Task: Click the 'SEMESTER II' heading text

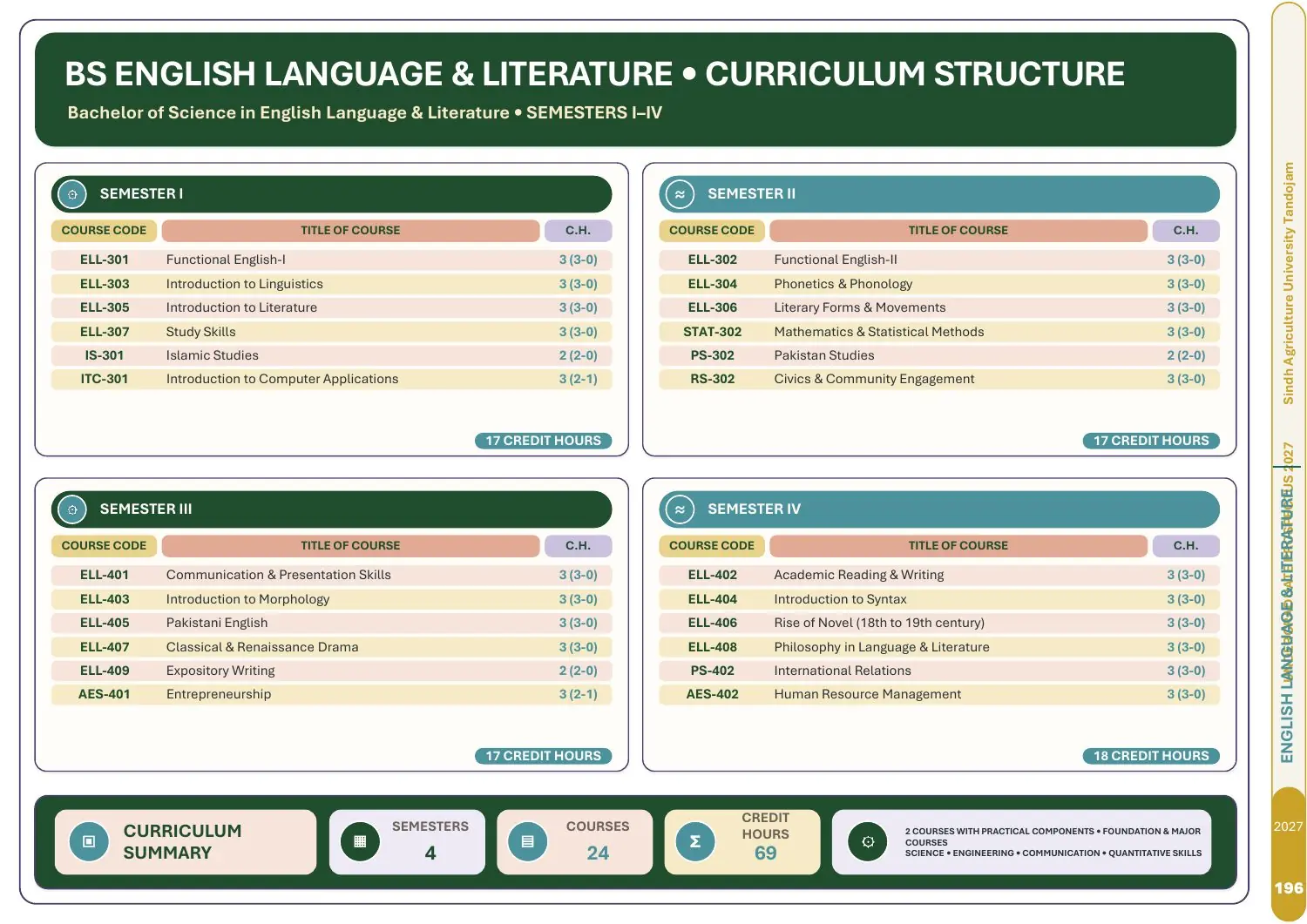Action: pyautogui.click(x=751, y=194)
